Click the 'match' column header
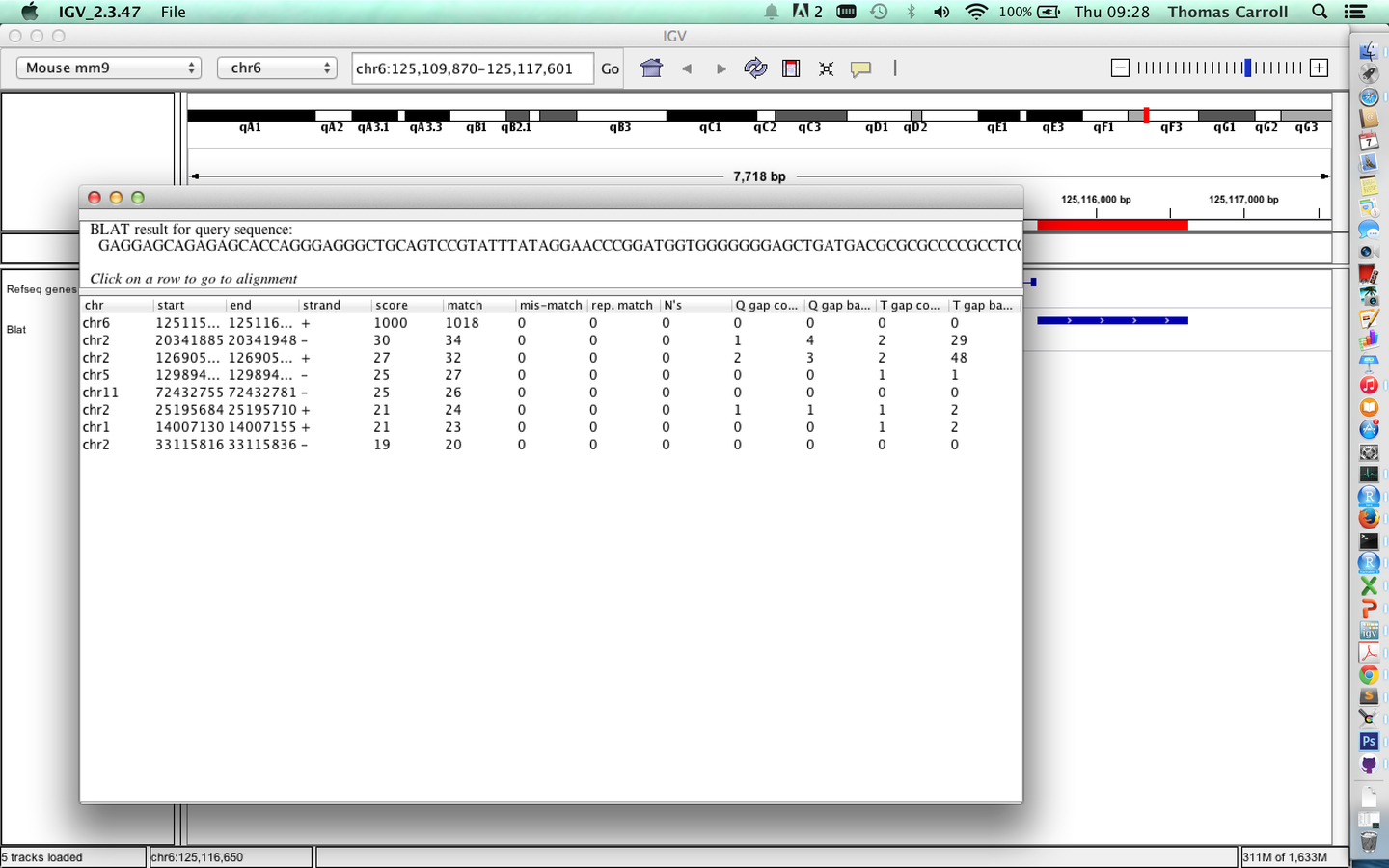Image resolution: width=1389 pixels, height=868 pixels. tap(478, 305)
